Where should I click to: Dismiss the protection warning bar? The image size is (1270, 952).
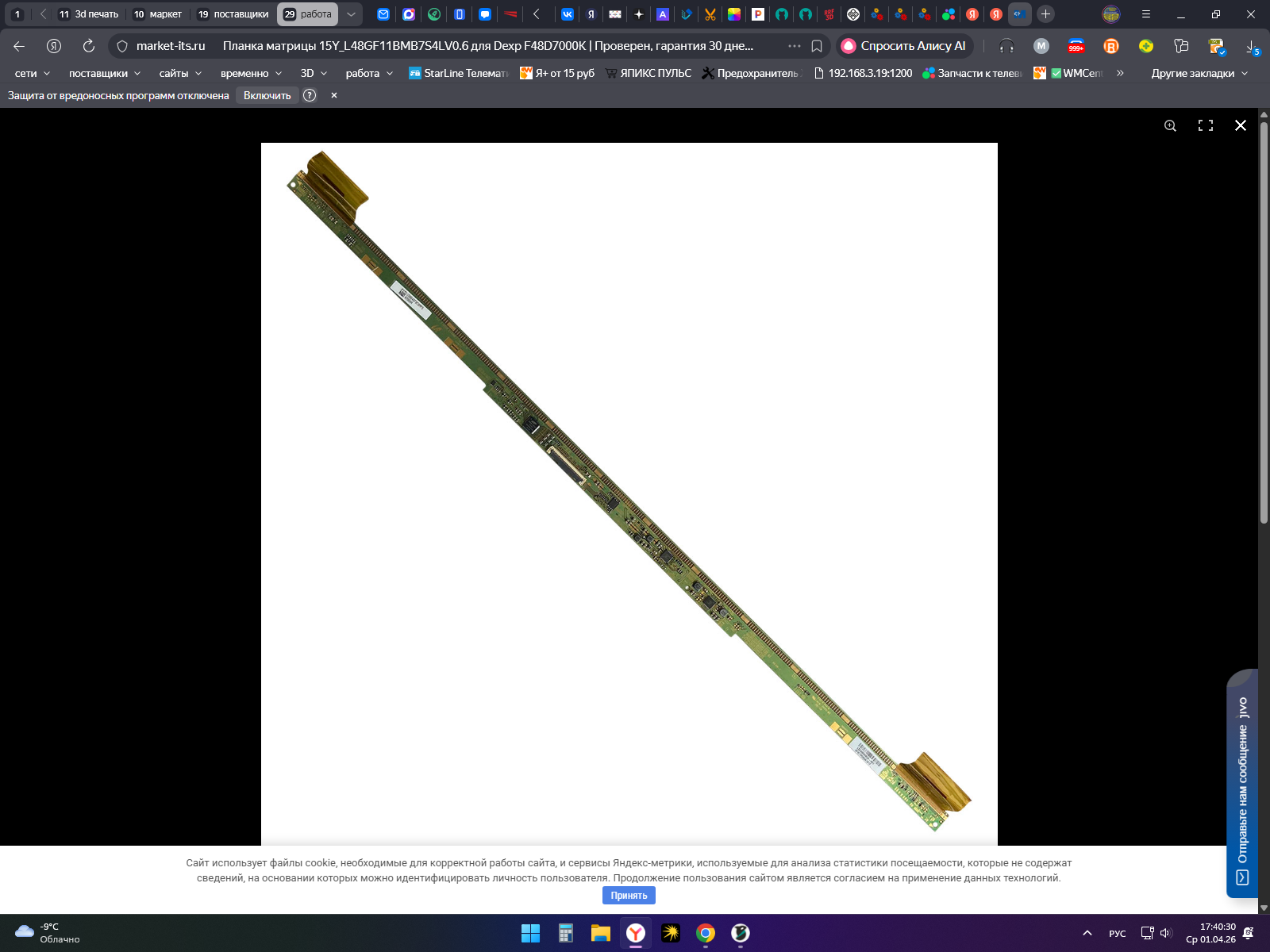pyautogui.click(x=334, y=95)
